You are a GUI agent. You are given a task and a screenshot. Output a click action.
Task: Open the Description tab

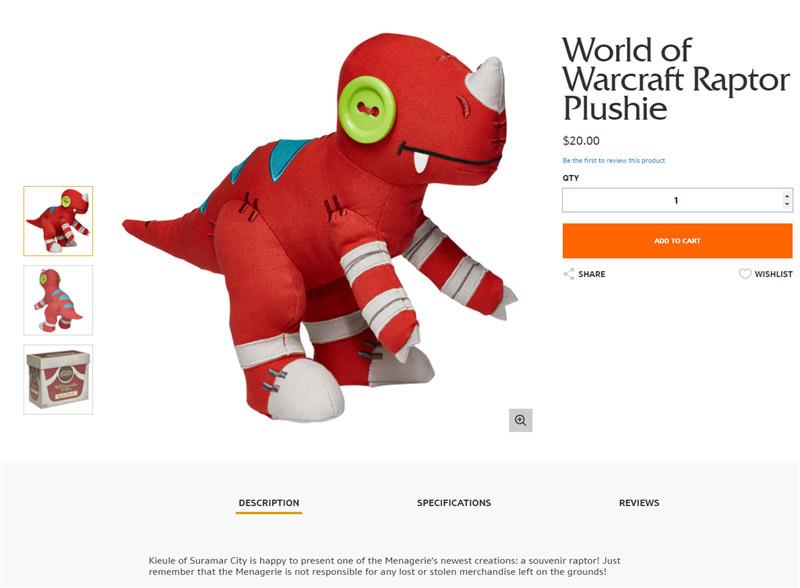pos(269,503)
